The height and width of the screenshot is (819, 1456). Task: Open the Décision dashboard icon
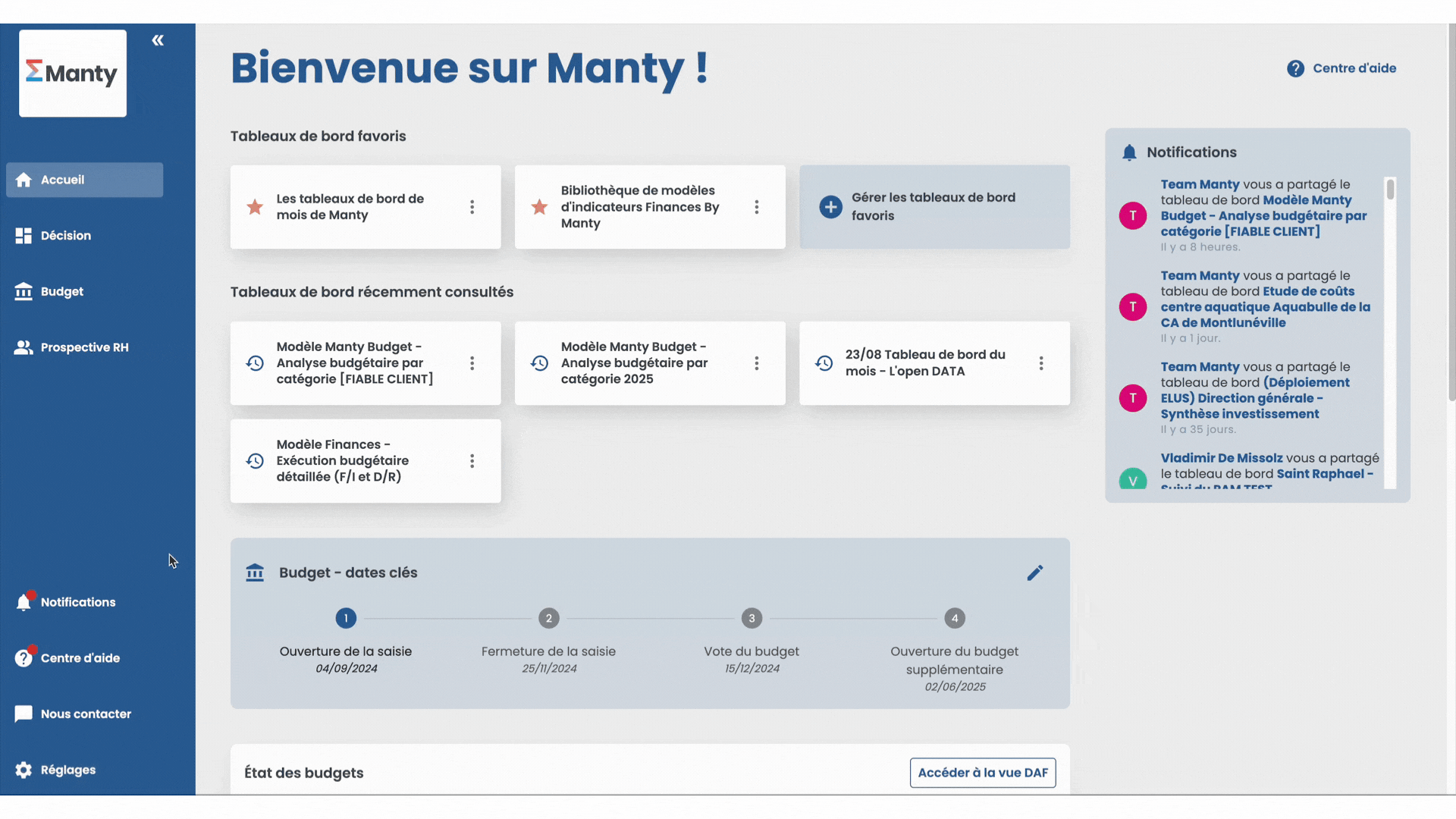click(24, 236)
